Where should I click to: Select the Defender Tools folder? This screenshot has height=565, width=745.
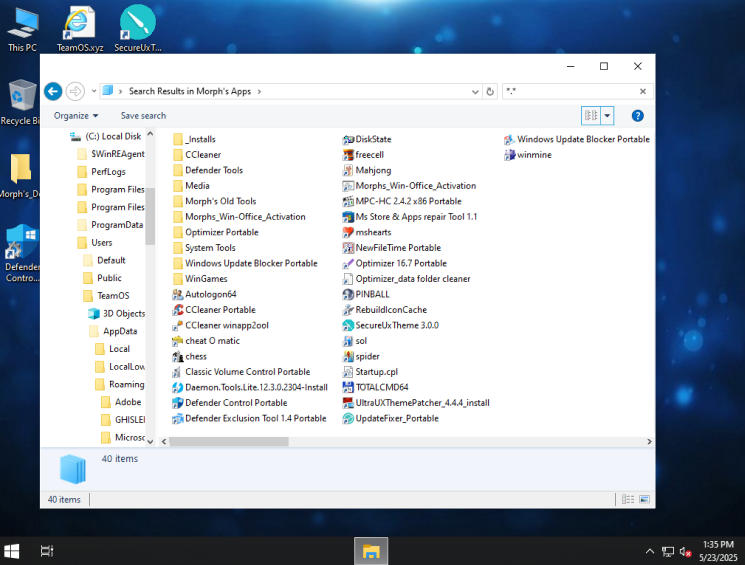pyautogui.click(x=208, y=170)
